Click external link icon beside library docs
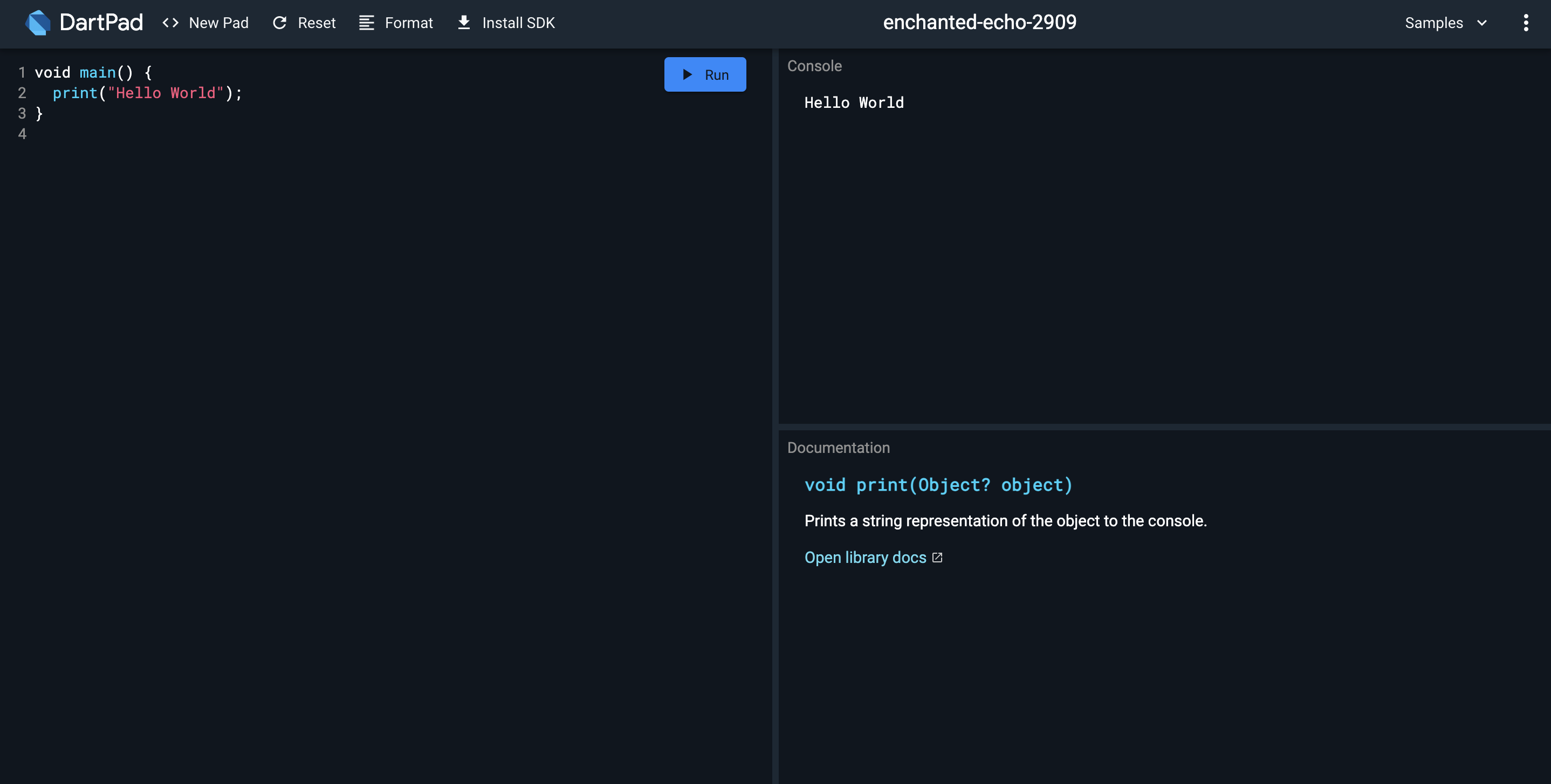Screen dimensions: 1551x784 point(937,558)
